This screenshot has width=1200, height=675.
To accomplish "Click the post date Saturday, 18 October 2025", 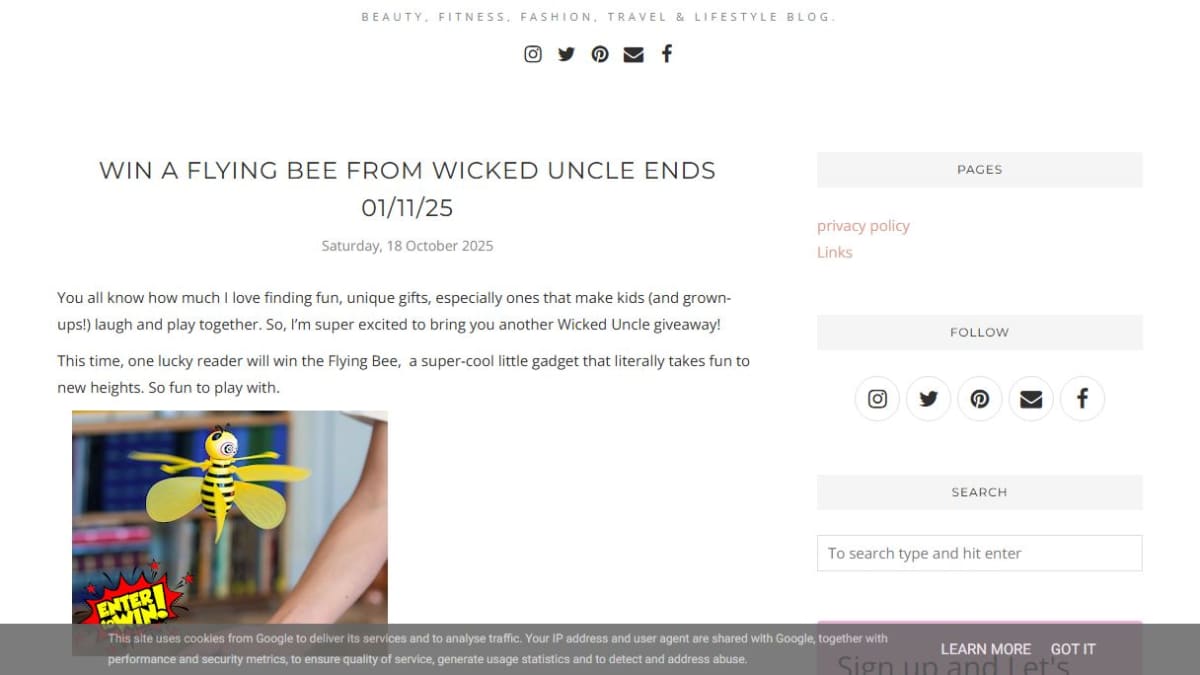I will [x=407, y=246].
